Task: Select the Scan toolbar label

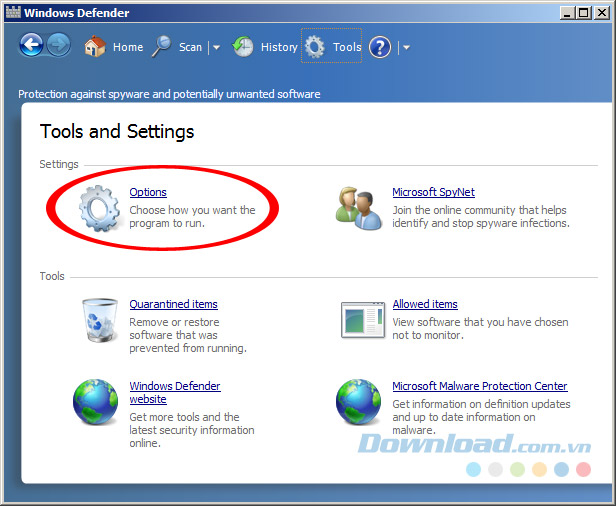Action: [190, 47]
